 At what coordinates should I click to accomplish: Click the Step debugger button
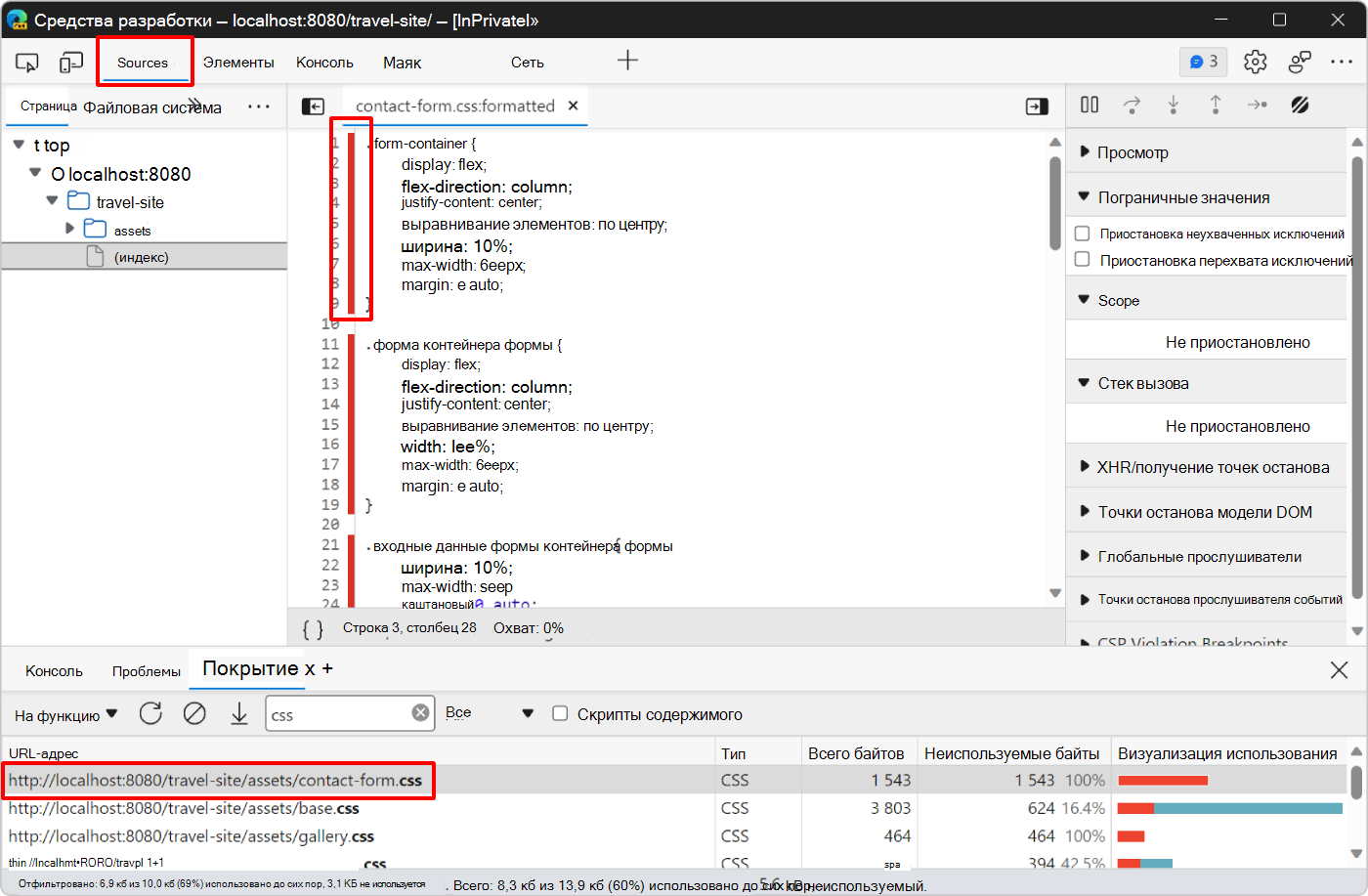1258,105
